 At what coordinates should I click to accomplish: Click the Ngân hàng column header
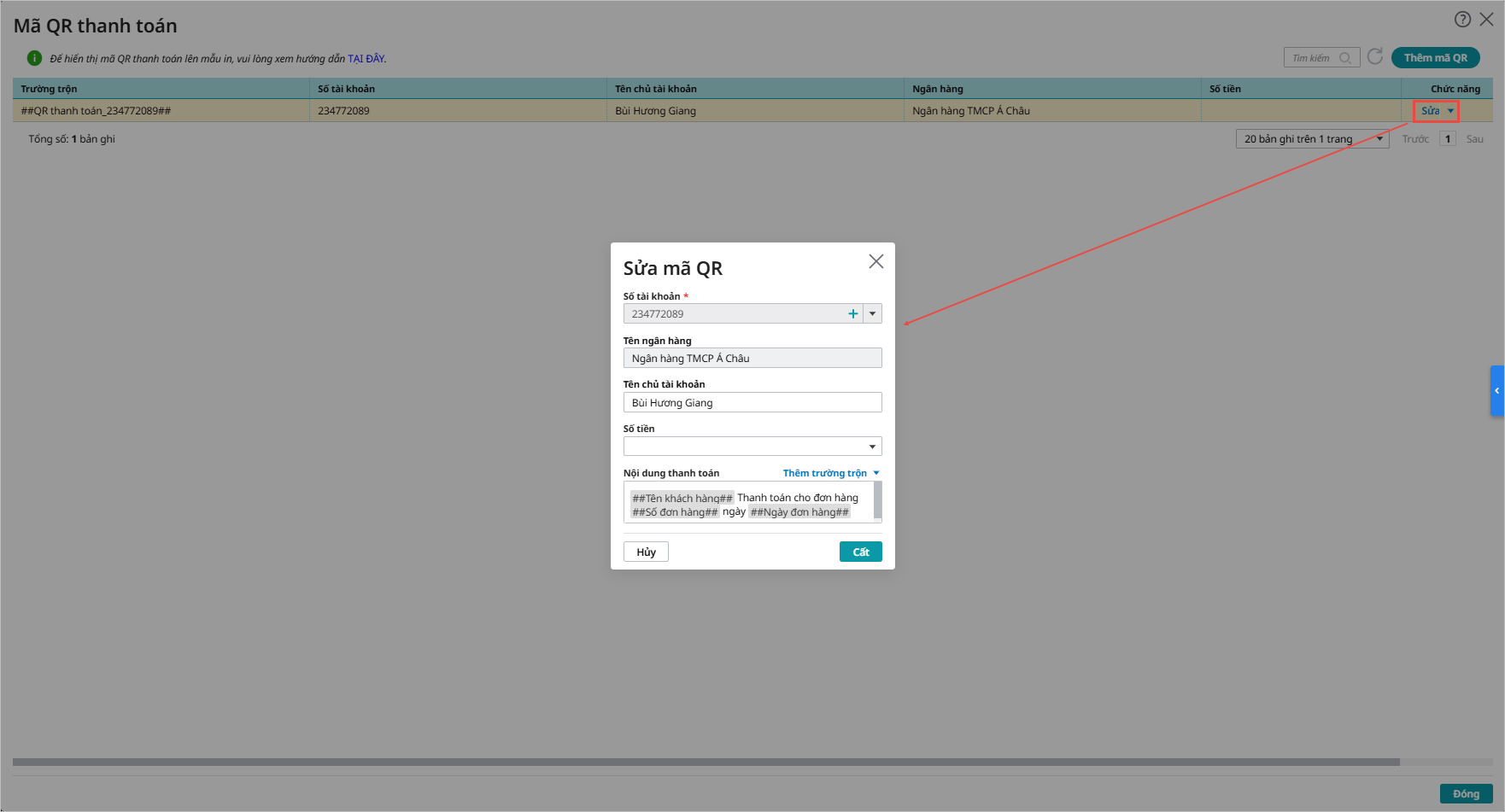coord(1052,89)
